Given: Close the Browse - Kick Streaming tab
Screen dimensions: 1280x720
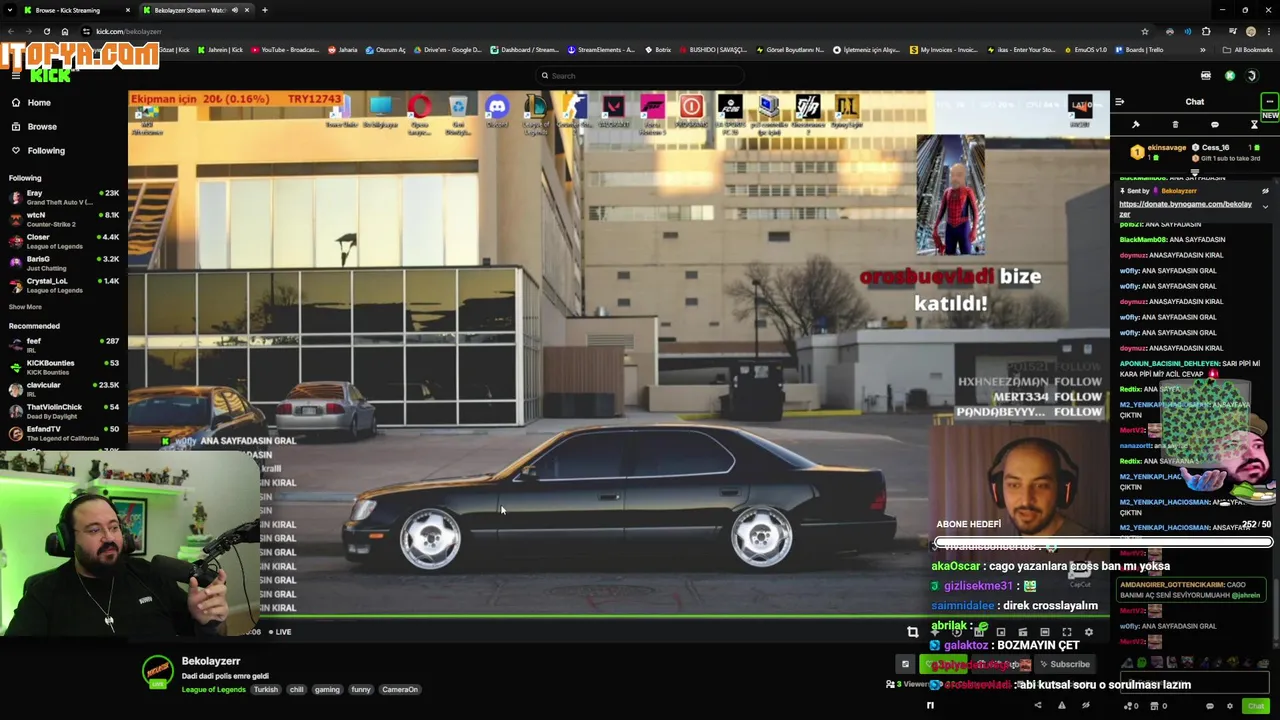Looking at the screenshot, I should click(127, 10).
